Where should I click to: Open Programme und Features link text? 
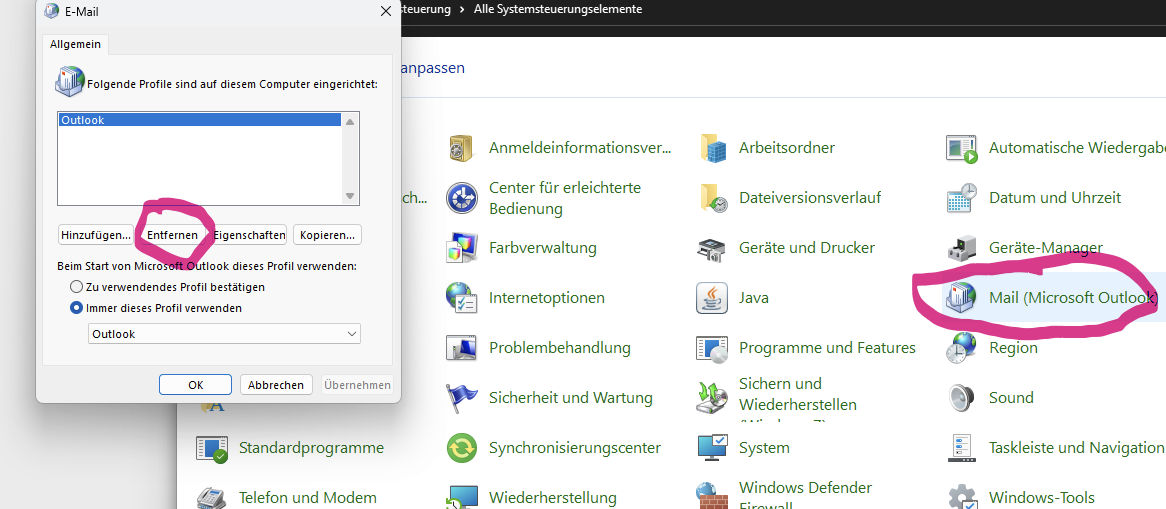(827, 348)
